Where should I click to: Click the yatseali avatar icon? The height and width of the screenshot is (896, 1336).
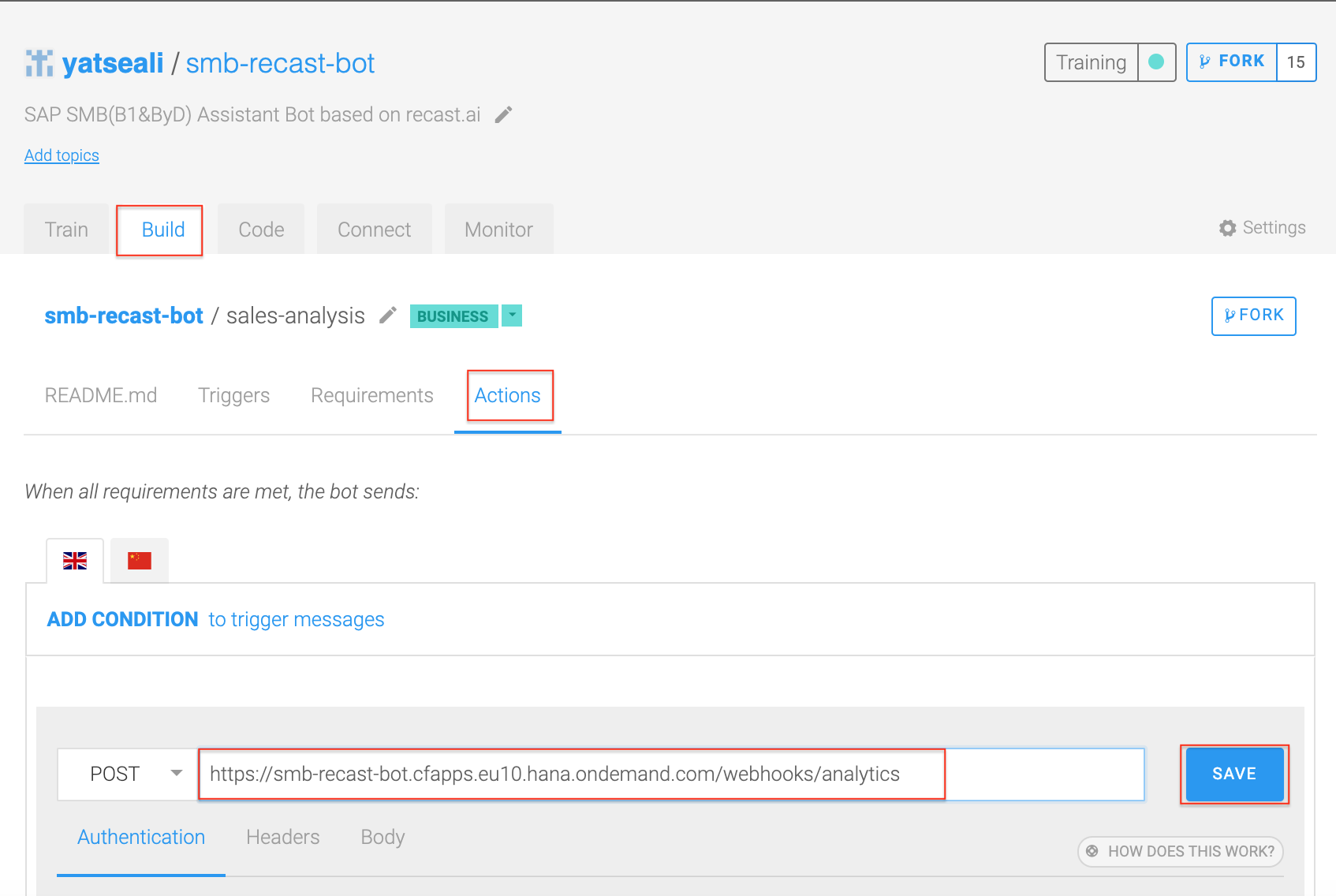39,63
